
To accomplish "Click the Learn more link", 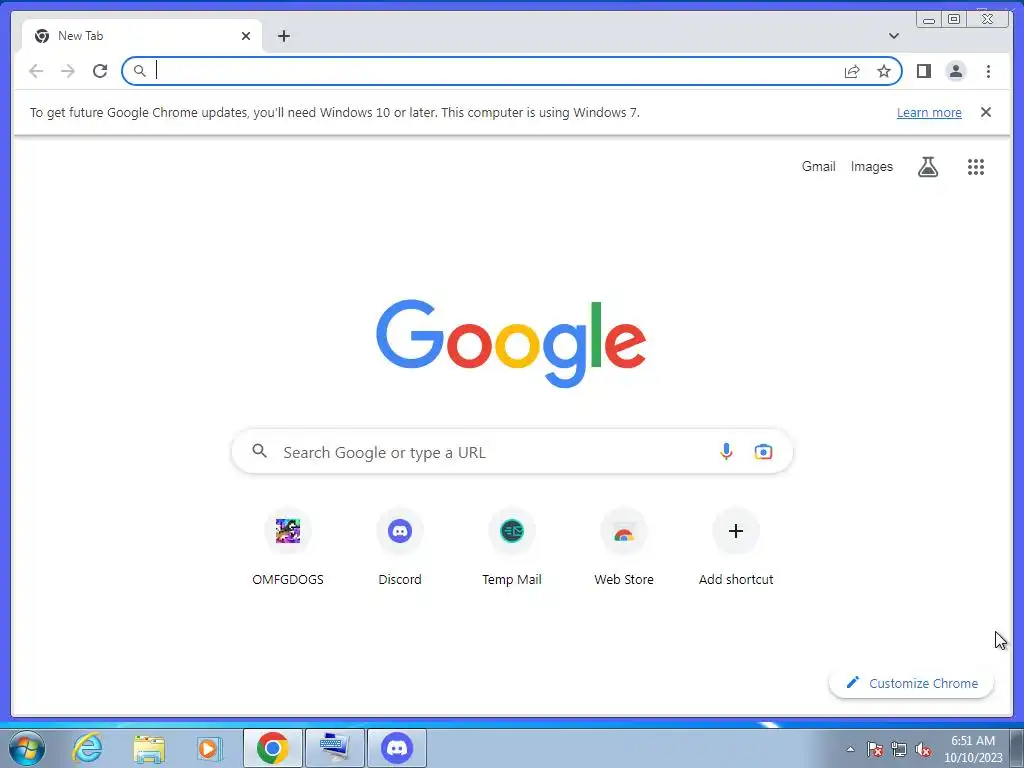I will click(929, 112).
